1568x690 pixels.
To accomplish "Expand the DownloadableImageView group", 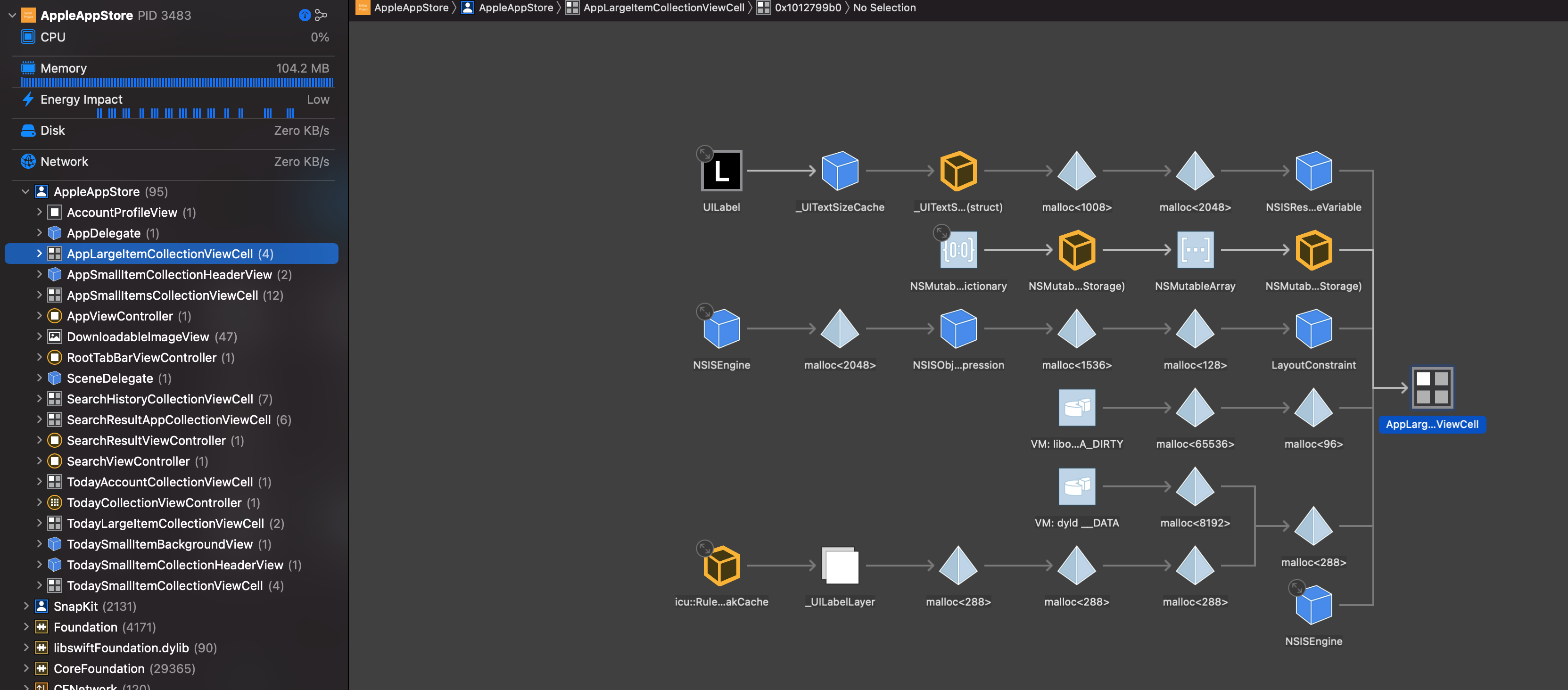I will 40,337.
